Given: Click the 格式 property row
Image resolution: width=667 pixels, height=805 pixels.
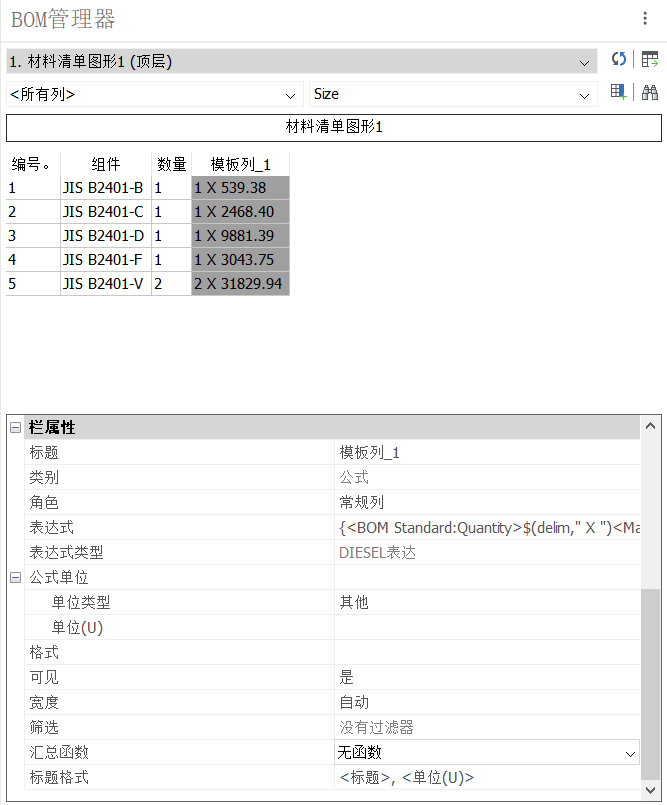Looking at the screenshot, I should pyautogui.click(x=332, y=653).
